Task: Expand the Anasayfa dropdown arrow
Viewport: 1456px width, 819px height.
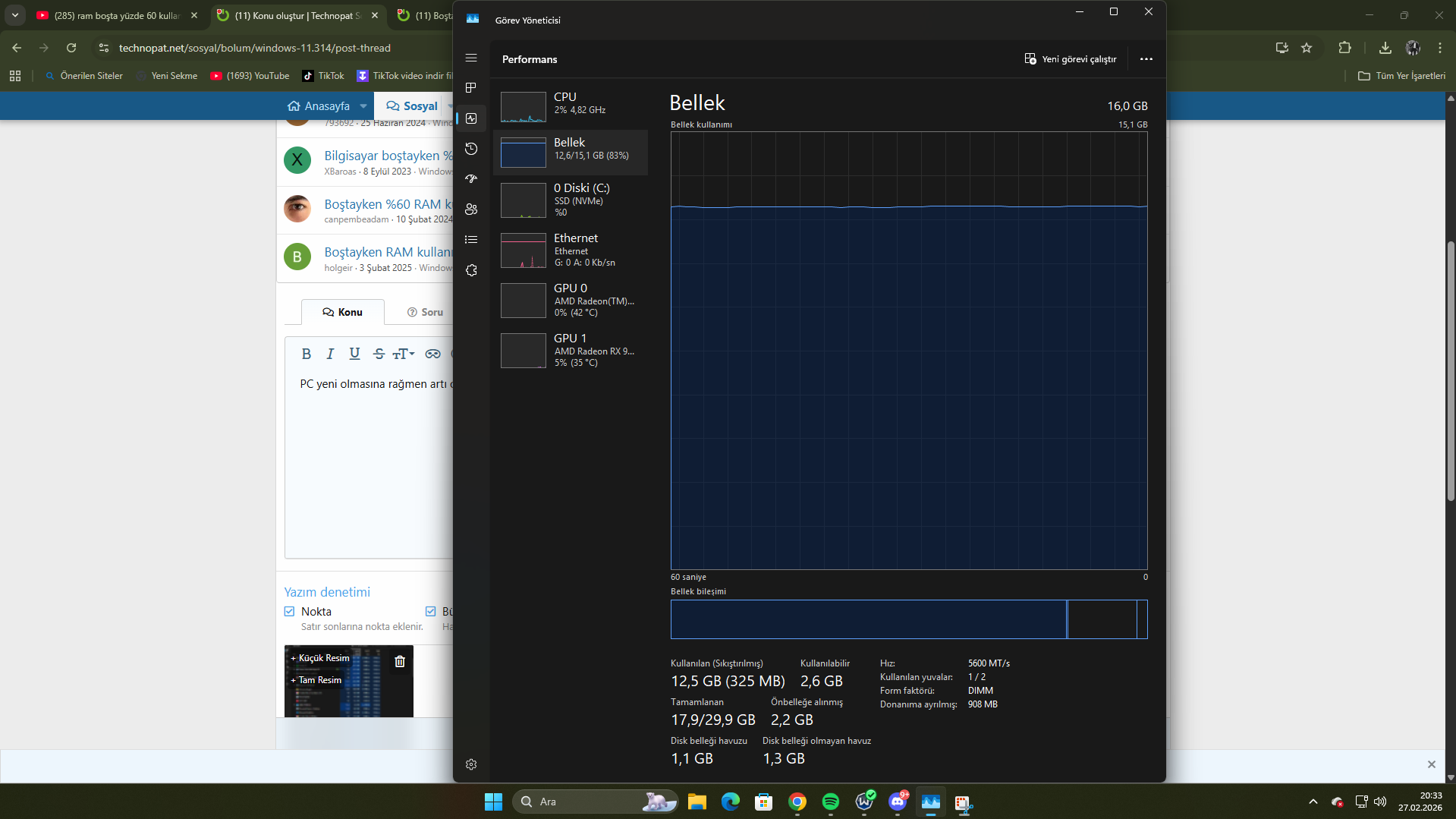Action: pyautogui.click(x=363, y=106)
